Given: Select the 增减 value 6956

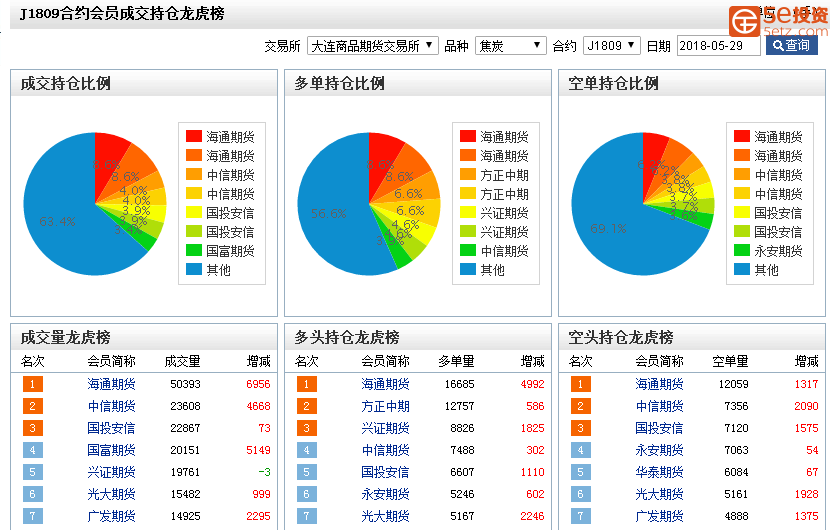Looking at the screenshot, I should click(259, 384).
